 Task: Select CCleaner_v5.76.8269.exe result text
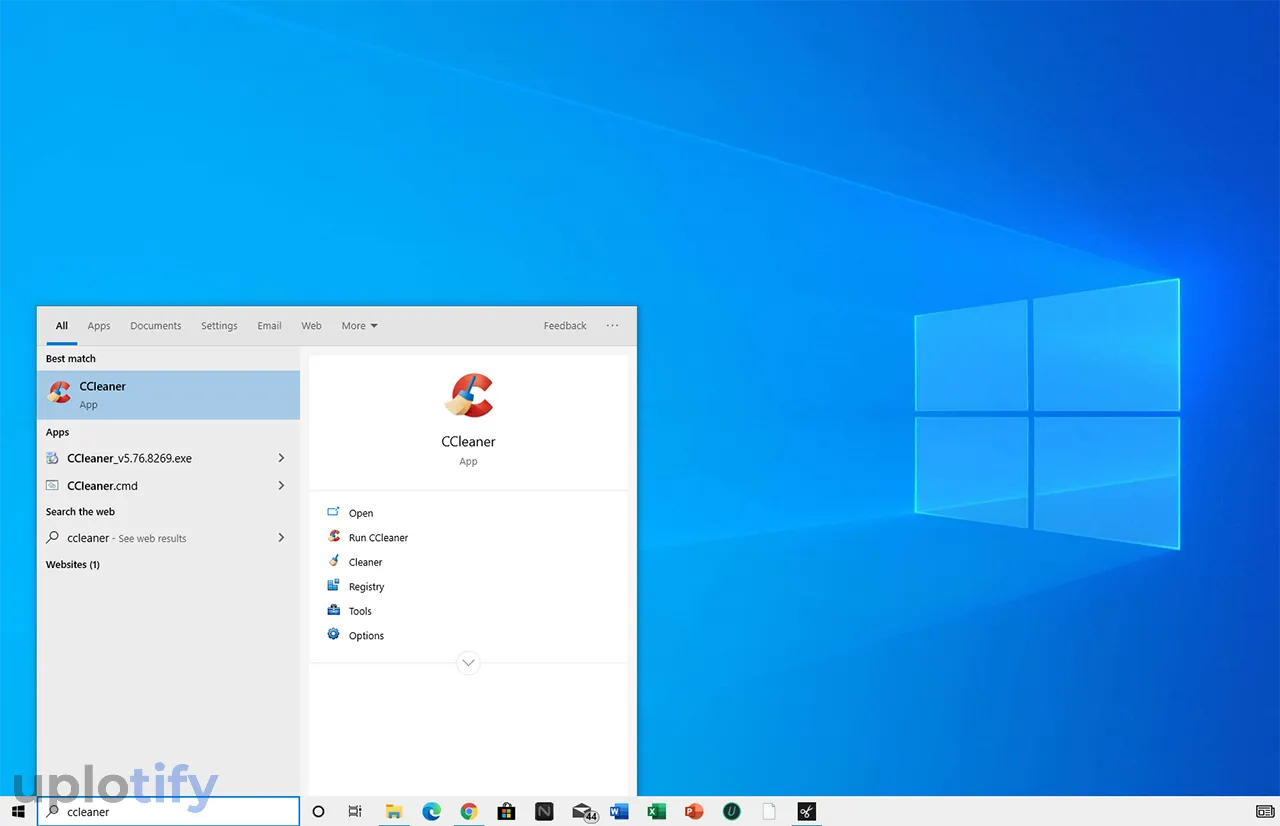point(129,458)
